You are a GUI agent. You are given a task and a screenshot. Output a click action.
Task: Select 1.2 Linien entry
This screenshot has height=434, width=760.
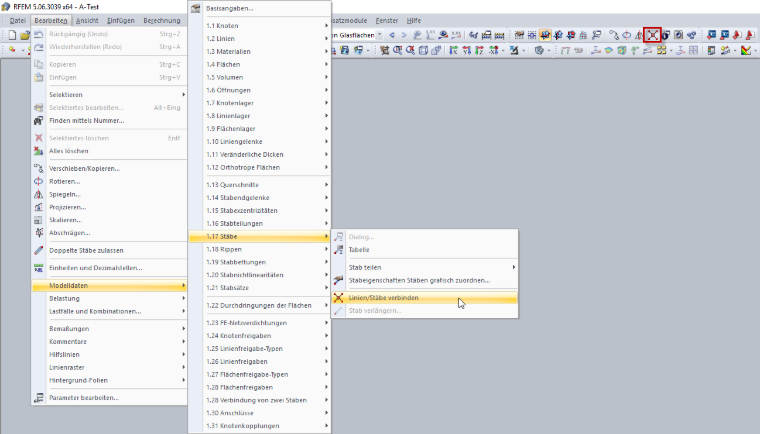260,38
